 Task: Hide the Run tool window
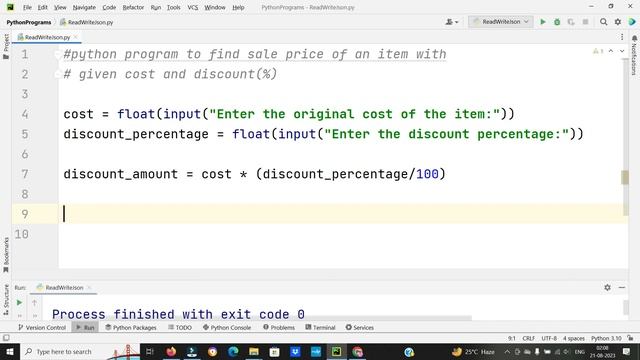[622, 288]
